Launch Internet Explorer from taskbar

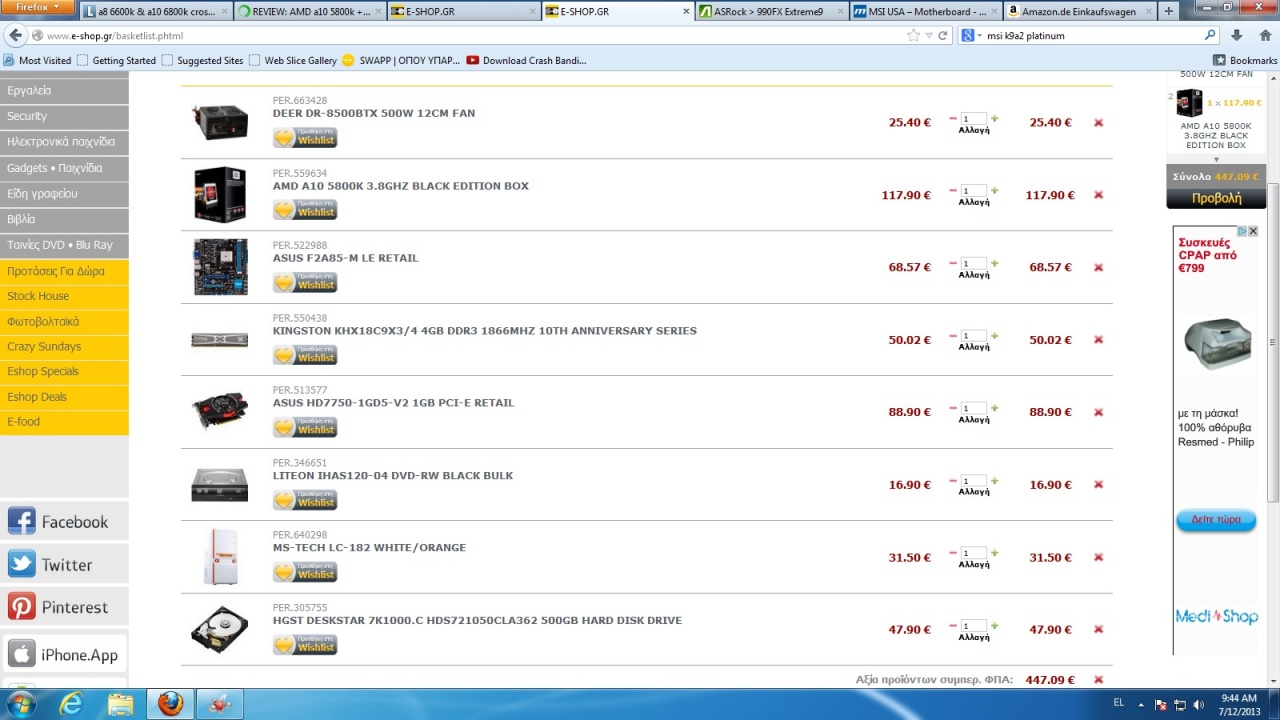tap(71, 704)
